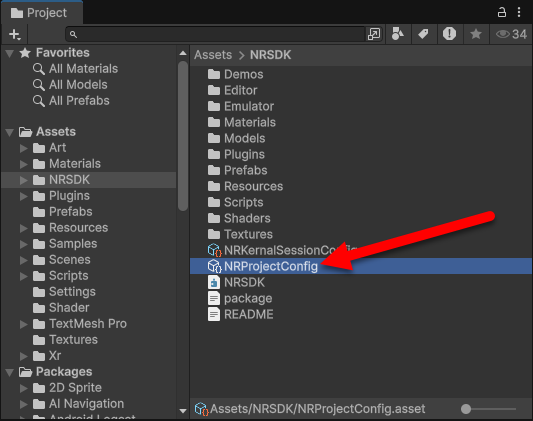This screenshot has height=421, width=533.
Task: Collapse the Assets tree root
Action: click(x=10, y=132)
